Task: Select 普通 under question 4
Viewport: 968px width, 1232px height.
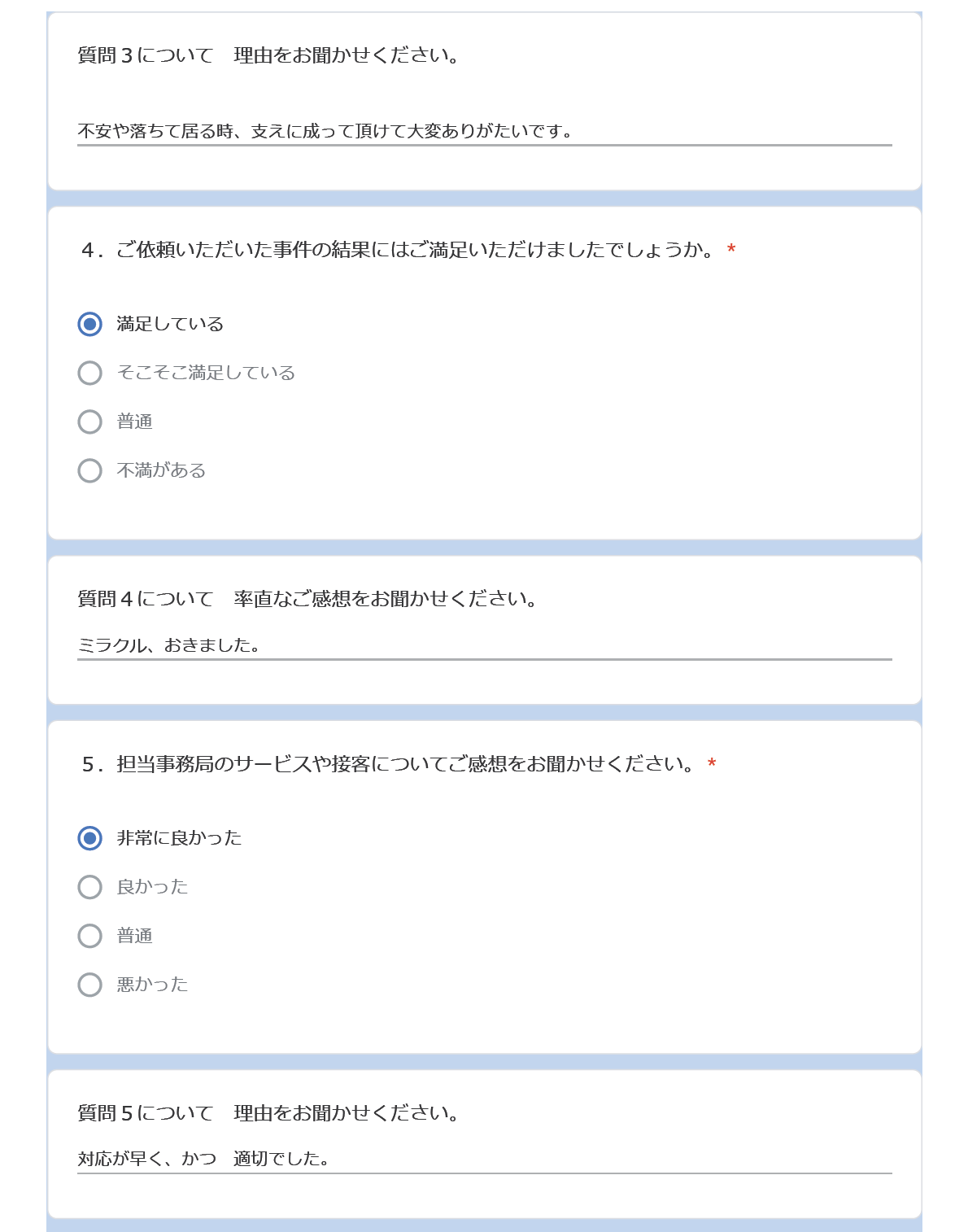Action: 89,422
